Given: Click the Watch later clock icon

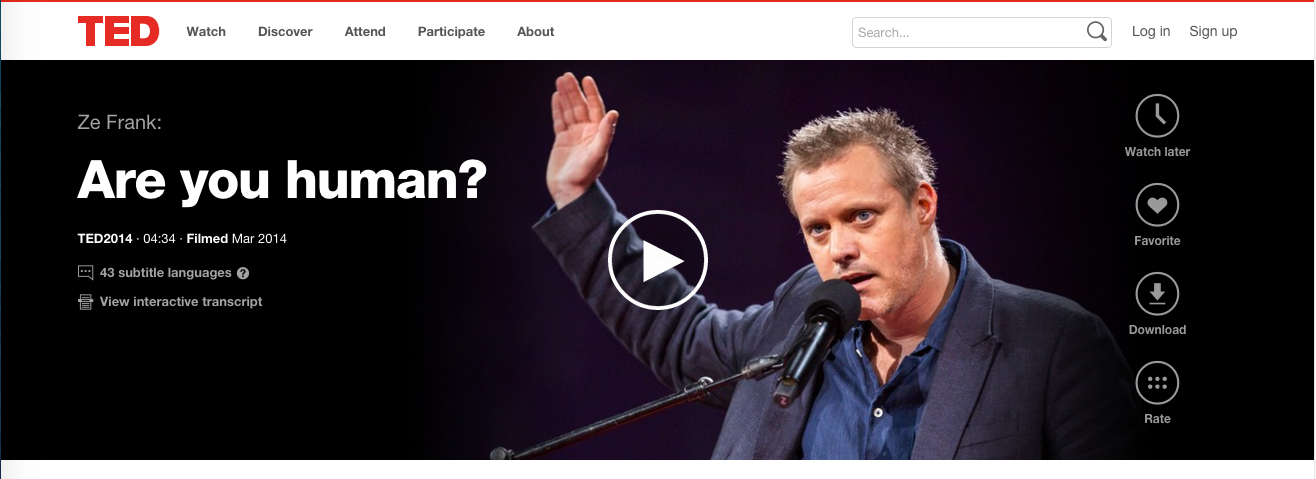Looking at the screenshot, I should point(1157,115).
